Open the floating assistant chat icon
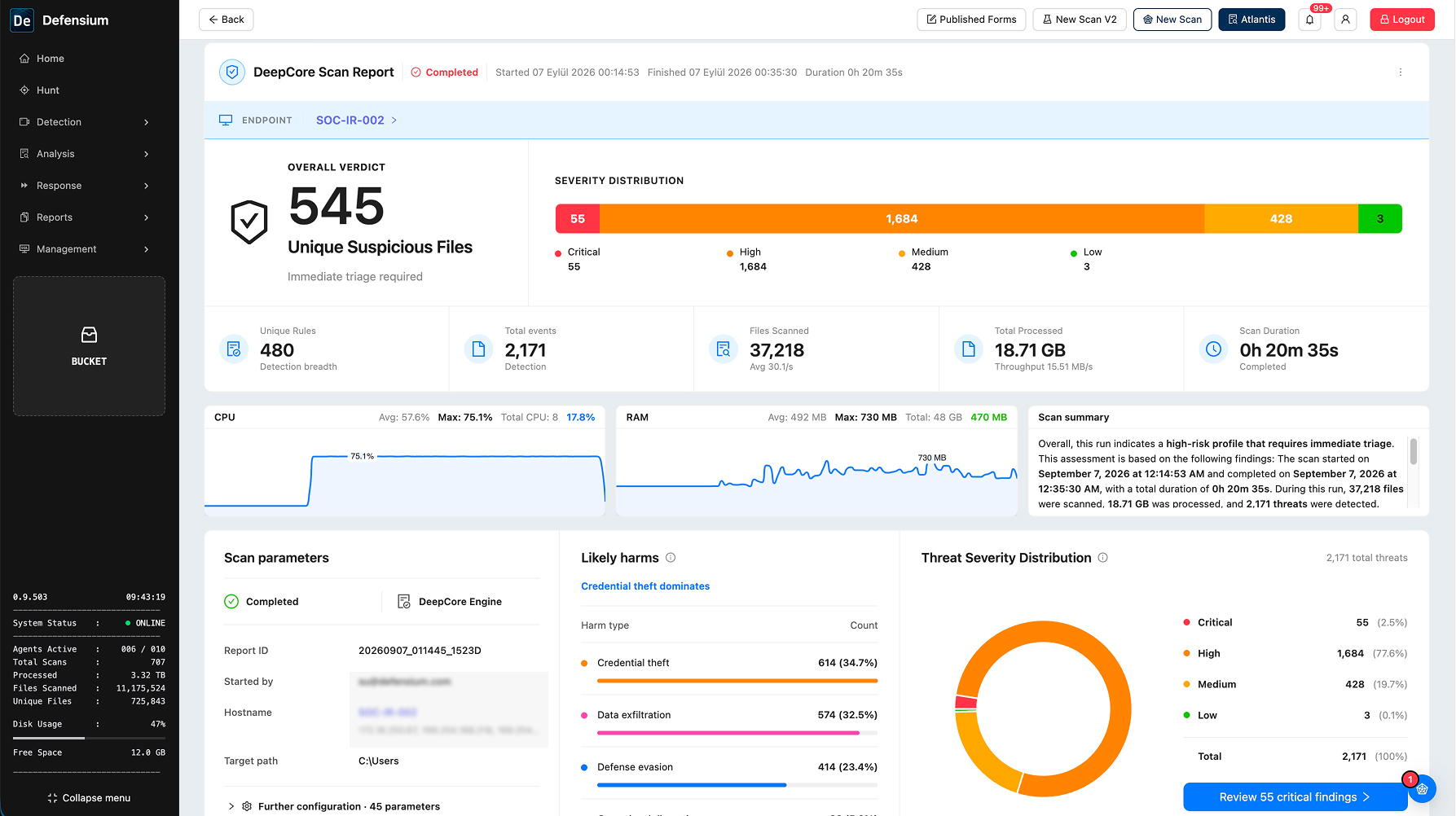The image size is (1456, 816). (x=1422, y=789)
